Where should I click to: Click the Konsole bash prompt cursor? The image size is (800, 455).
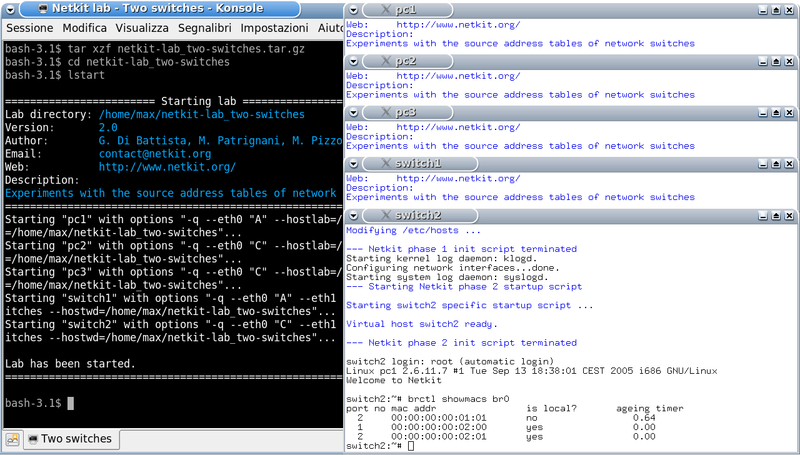click(x=70, y=403)
